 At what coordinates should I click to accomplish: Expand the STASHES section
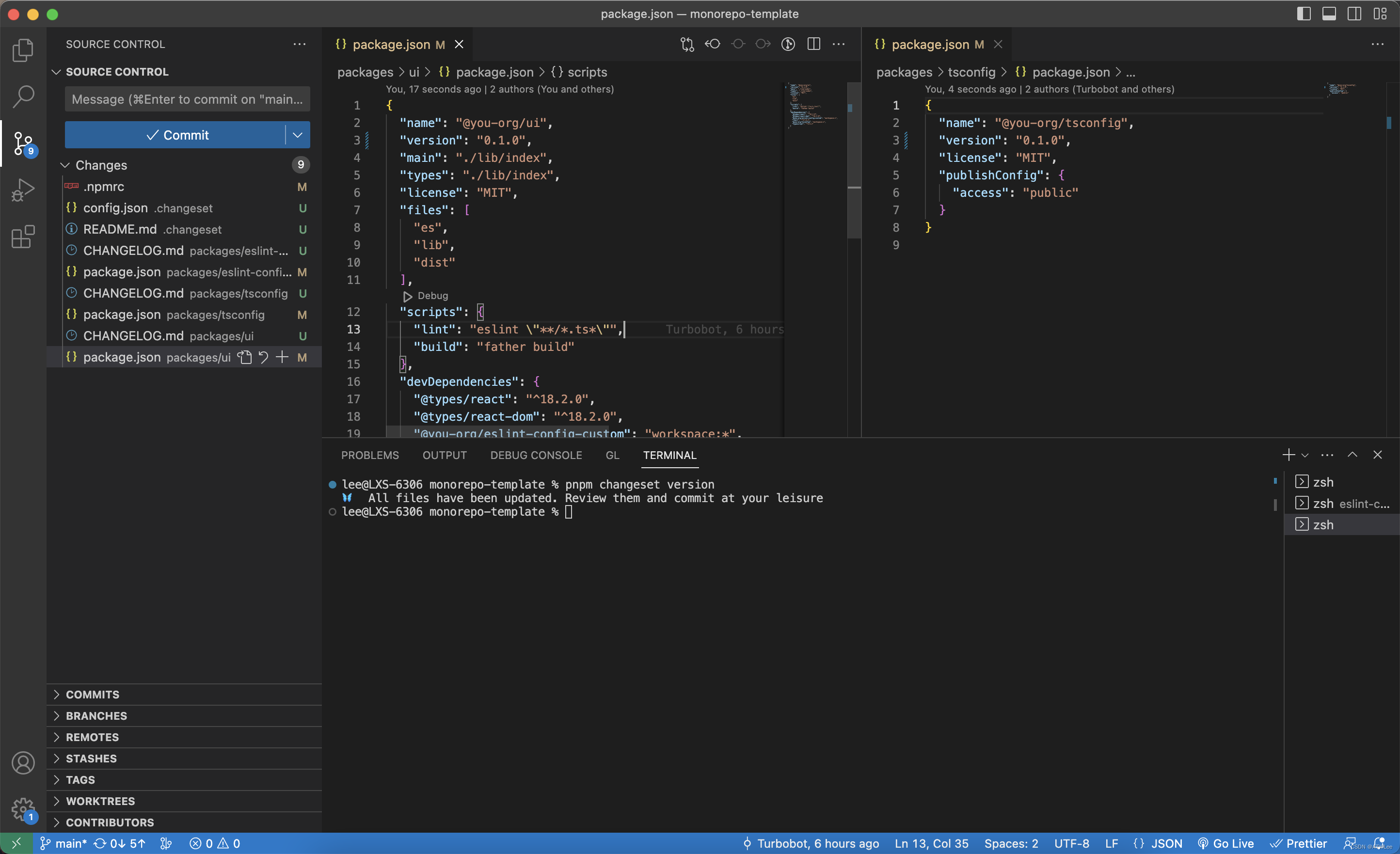(x=184, y=759)
